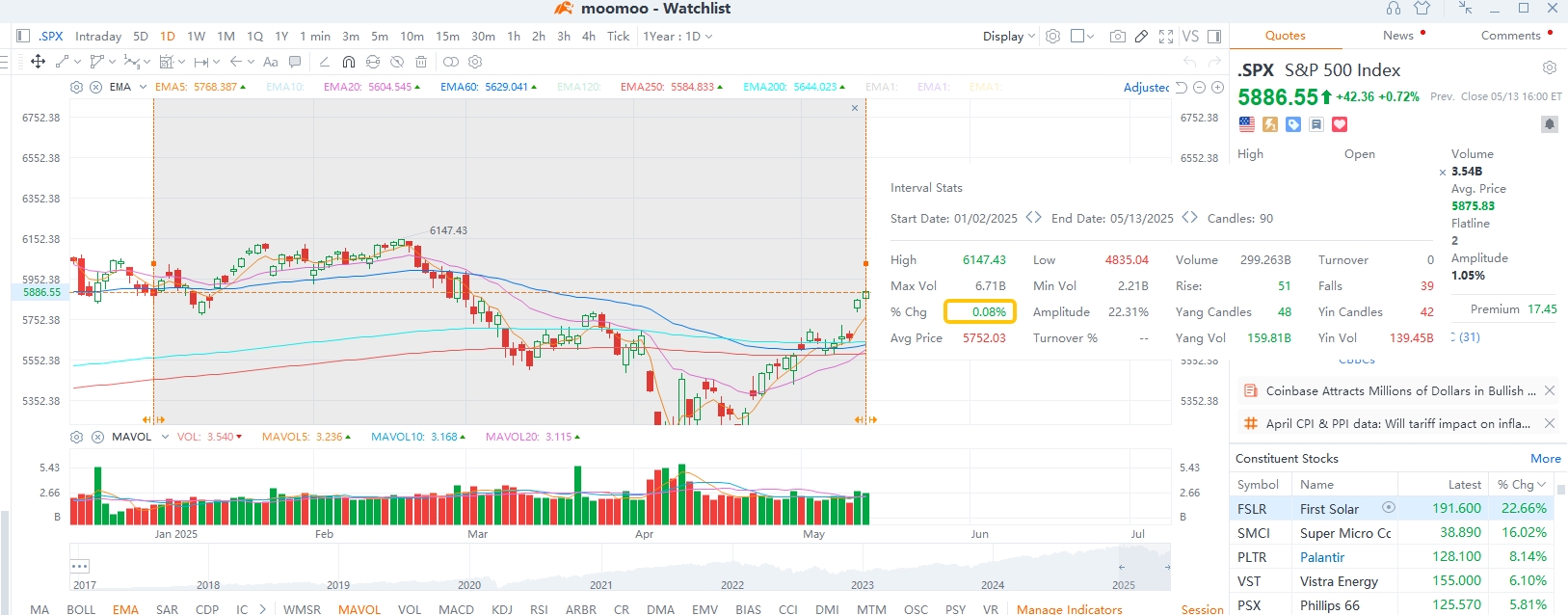Switch to the Comments tab
Image resolution: width=1568 pixels, height=615 pixels.
1511,36
